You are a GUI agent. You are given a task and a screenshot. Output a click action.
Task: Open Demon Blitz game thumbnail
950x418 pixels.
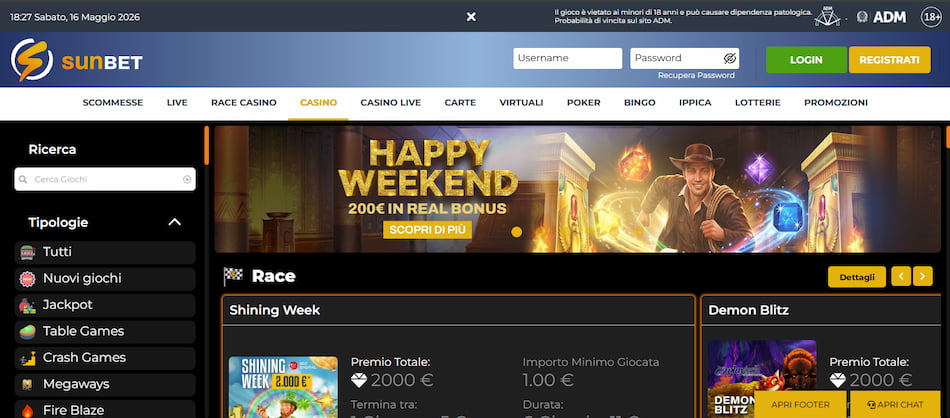click(x=762, y=379)
